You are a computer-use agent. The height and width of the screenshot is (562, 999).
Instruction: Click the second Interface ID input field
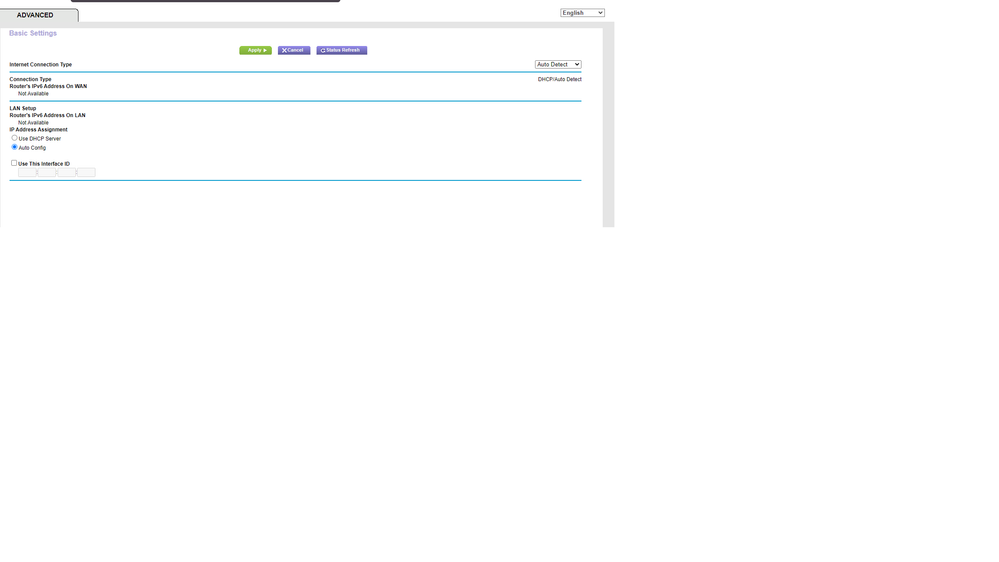click(47, 173)
